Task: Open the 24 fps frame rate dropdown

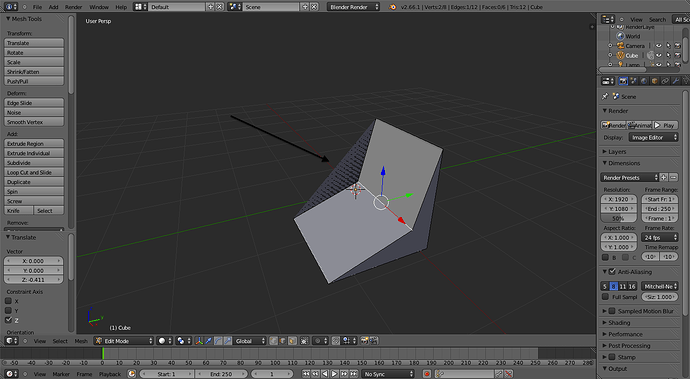Action: 660,238
